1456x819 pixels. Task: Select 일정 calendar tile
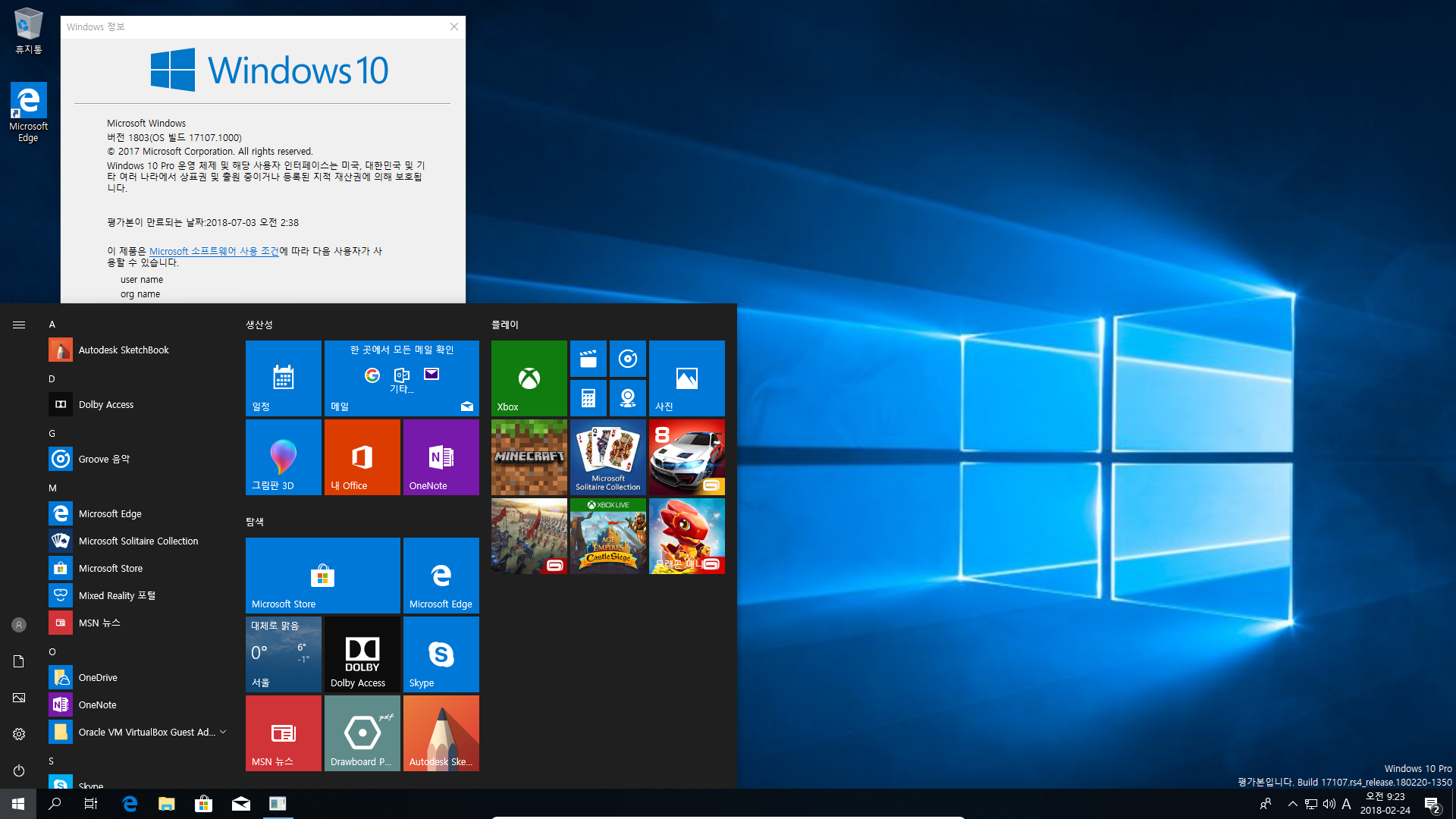(x=283, y=377)
